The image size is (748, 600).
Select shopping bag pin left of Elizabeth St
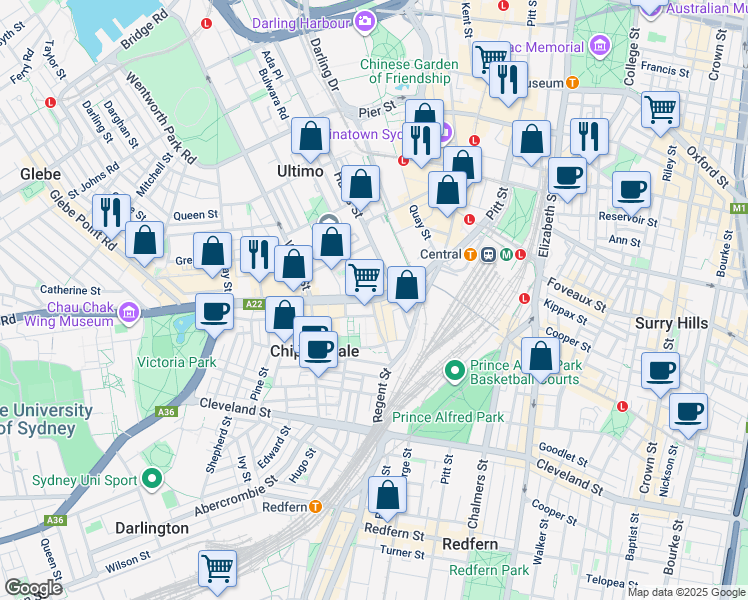pos(531,140)
